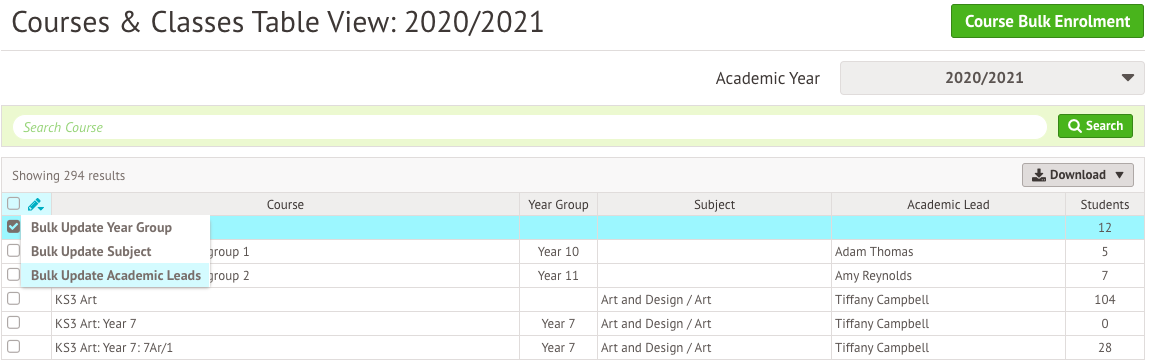Sort by the Course column header

tap(285, 204)
